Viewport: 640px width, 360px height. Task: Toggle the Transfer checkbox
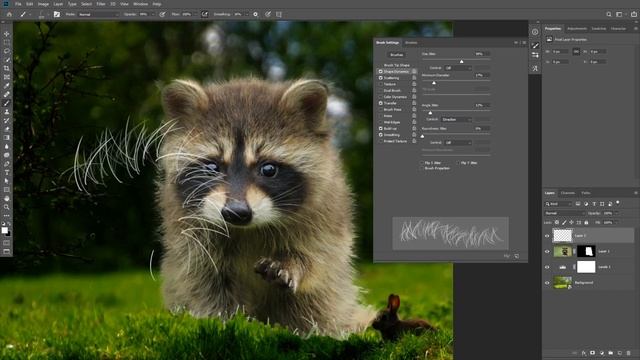pyautogui.click(x=380, y=103)
